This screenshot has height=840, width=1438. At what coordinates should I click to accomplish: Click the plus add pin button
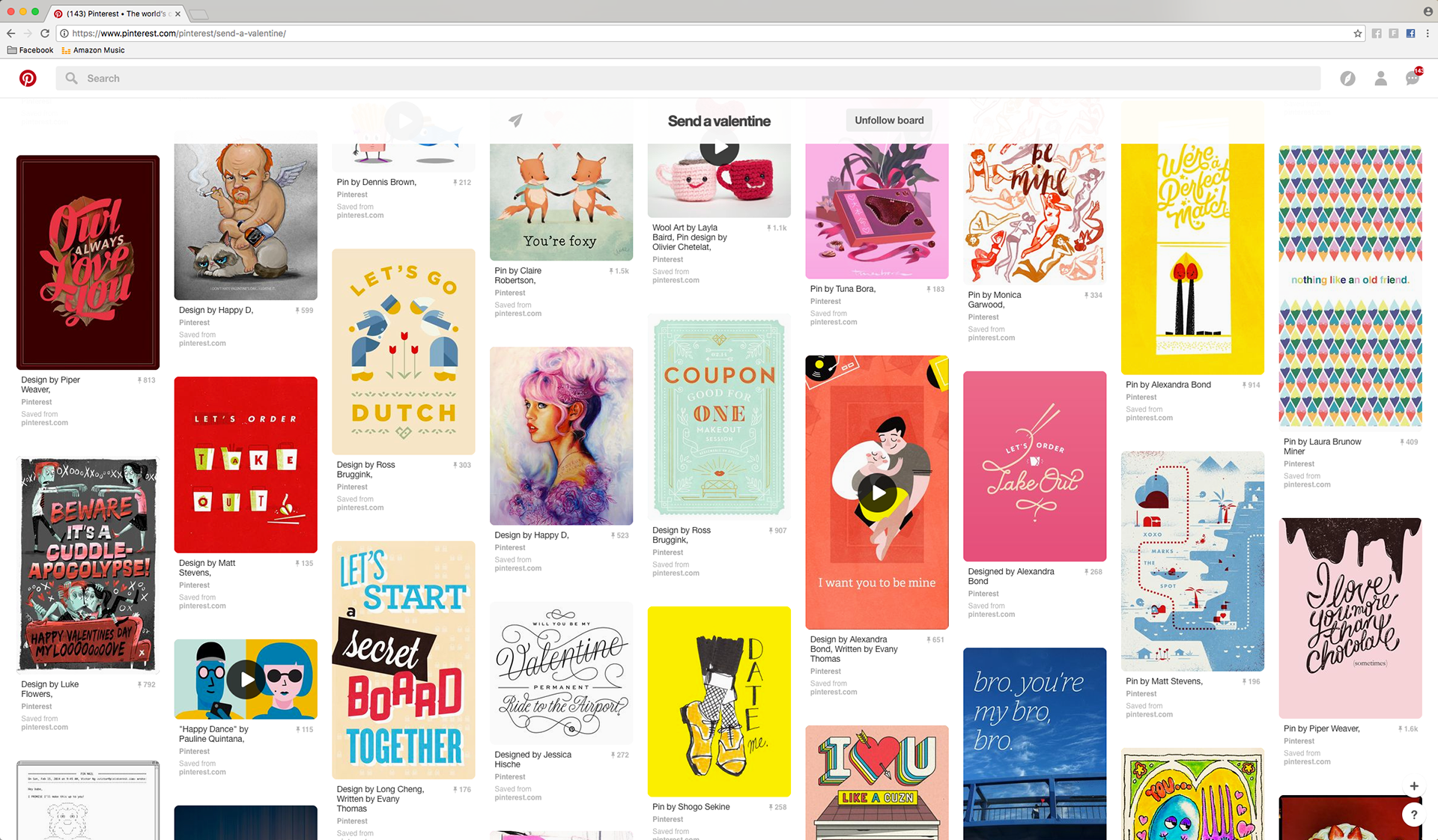coord(1413,786)
